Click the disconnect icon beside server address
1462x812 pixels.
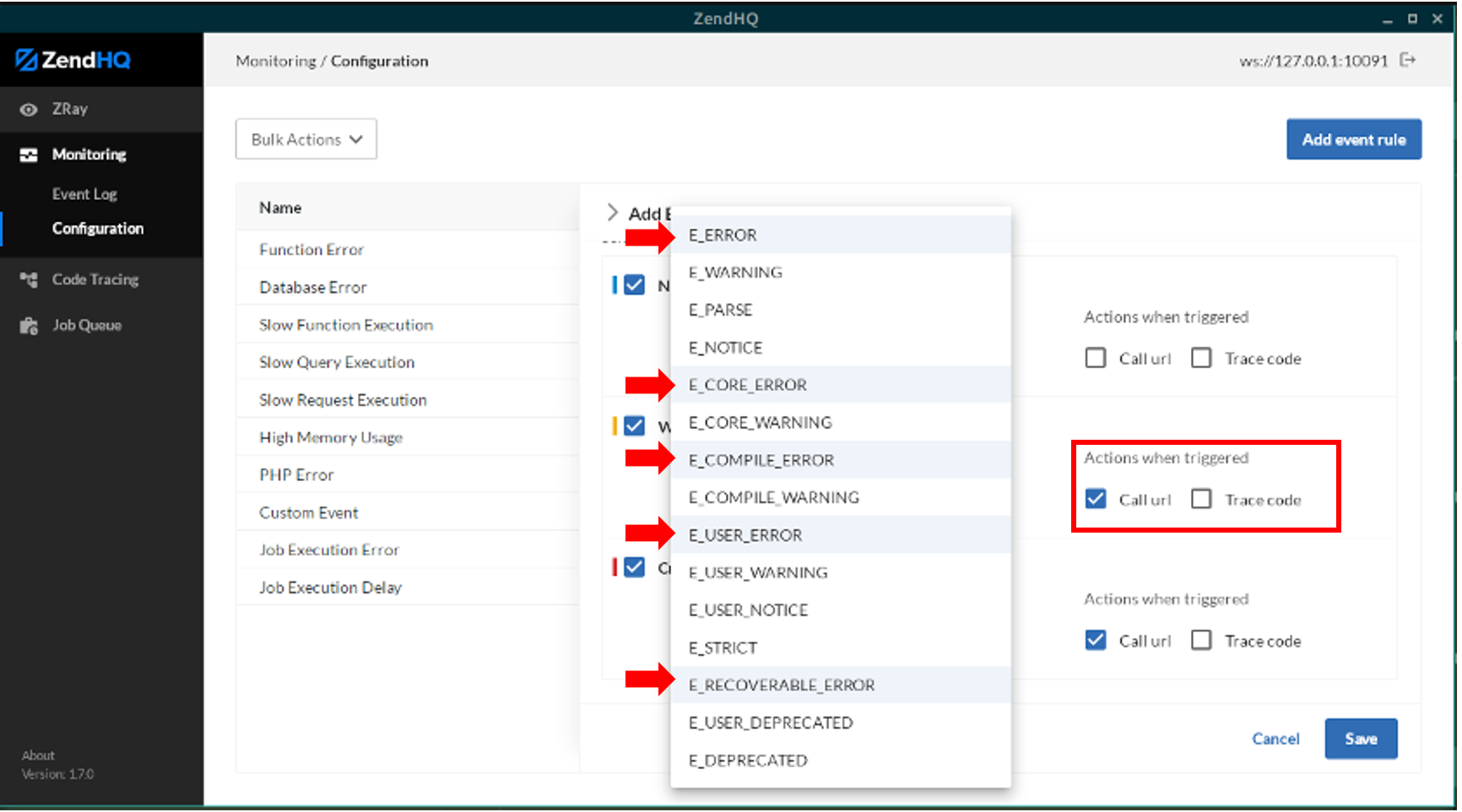click(1407, 60)
